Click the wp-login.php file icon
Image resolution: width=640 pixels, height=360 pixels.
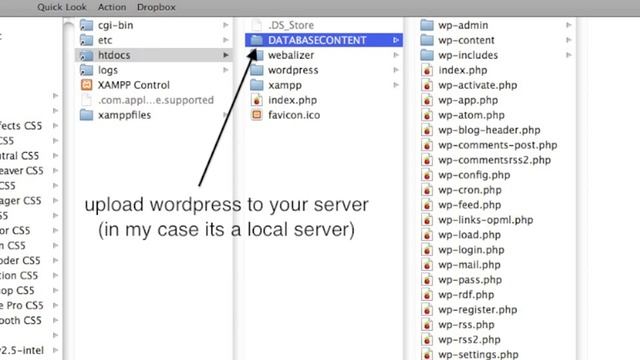[x=427, y=250]
